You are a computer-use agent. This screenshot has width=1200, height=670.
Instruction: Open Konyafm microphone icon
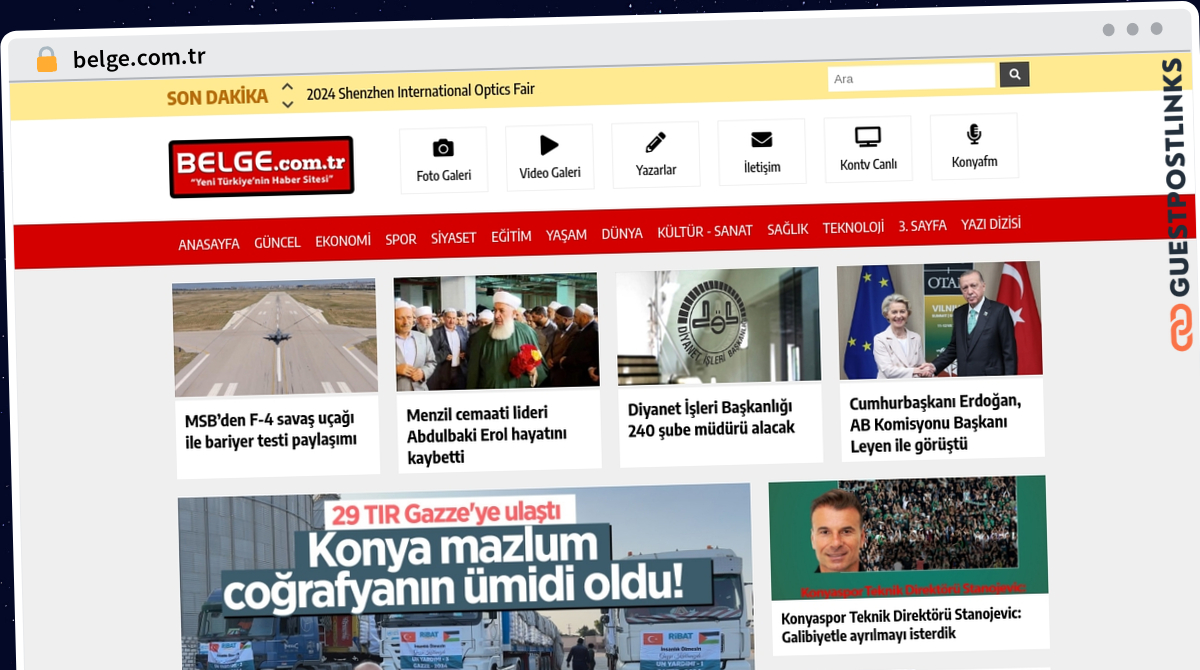(973, 134)
